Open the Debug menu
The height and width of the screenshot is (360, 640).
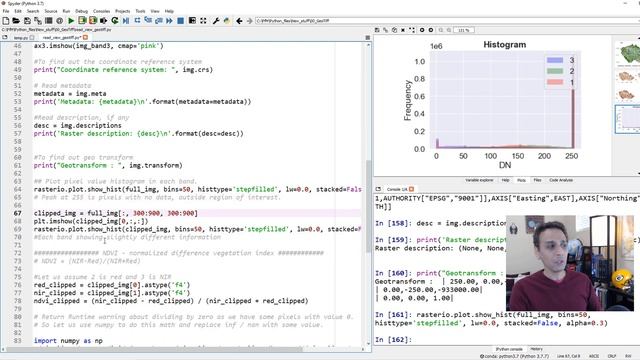pyautogui.click(x=81, y=11)
